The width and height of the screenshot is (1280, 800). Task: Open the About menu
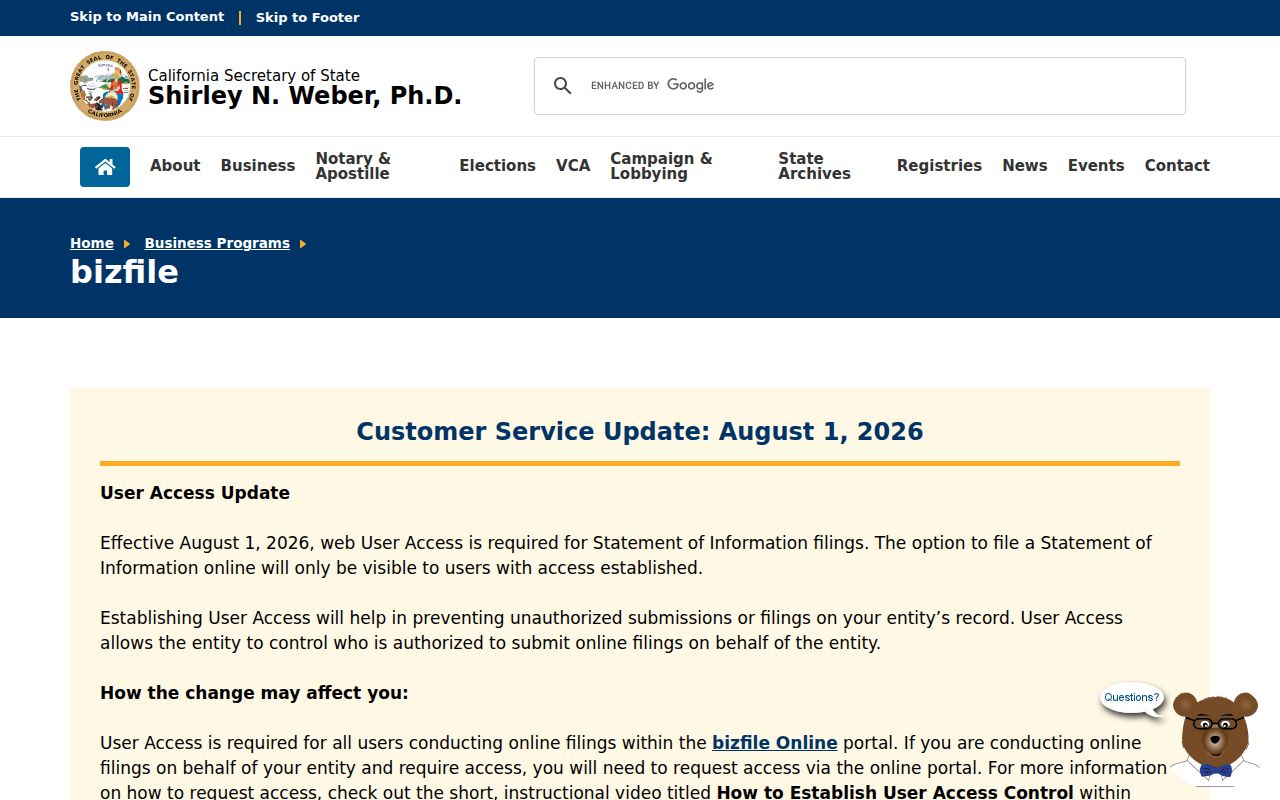click(175, 166)
